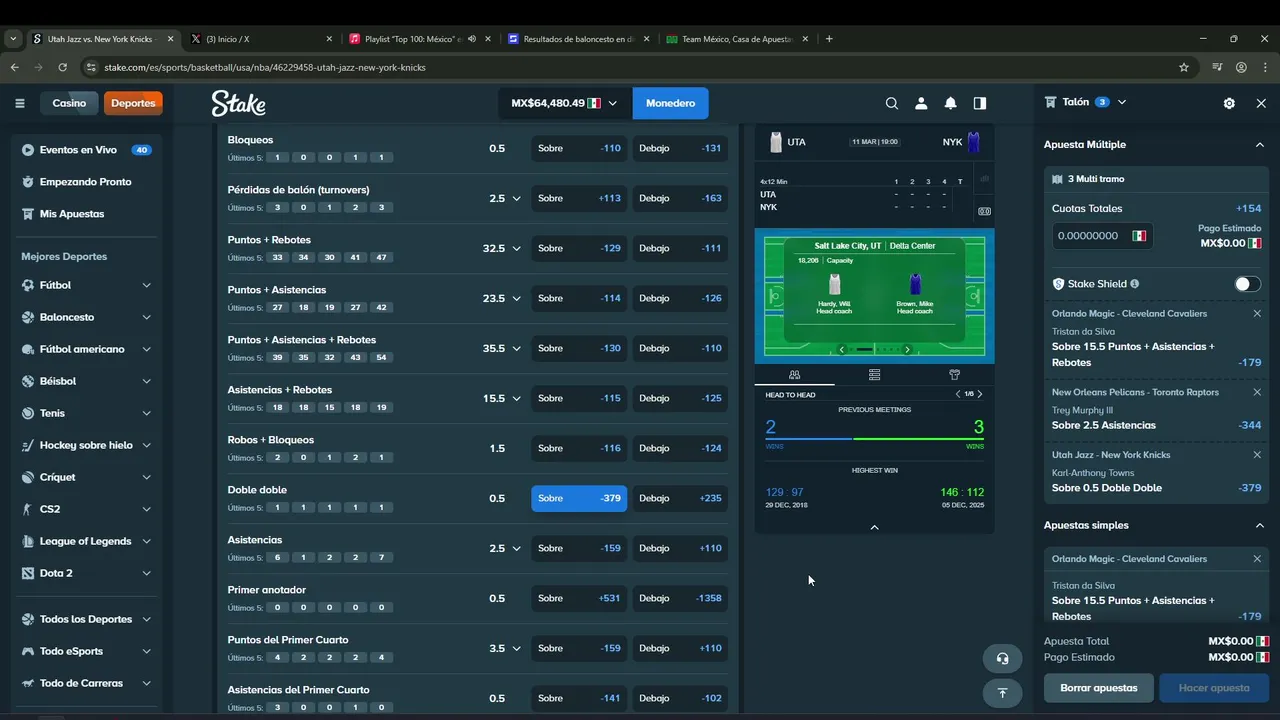Open bet slip settings gear
This screenshot has width=1280, height=720.
[1229, 103]
